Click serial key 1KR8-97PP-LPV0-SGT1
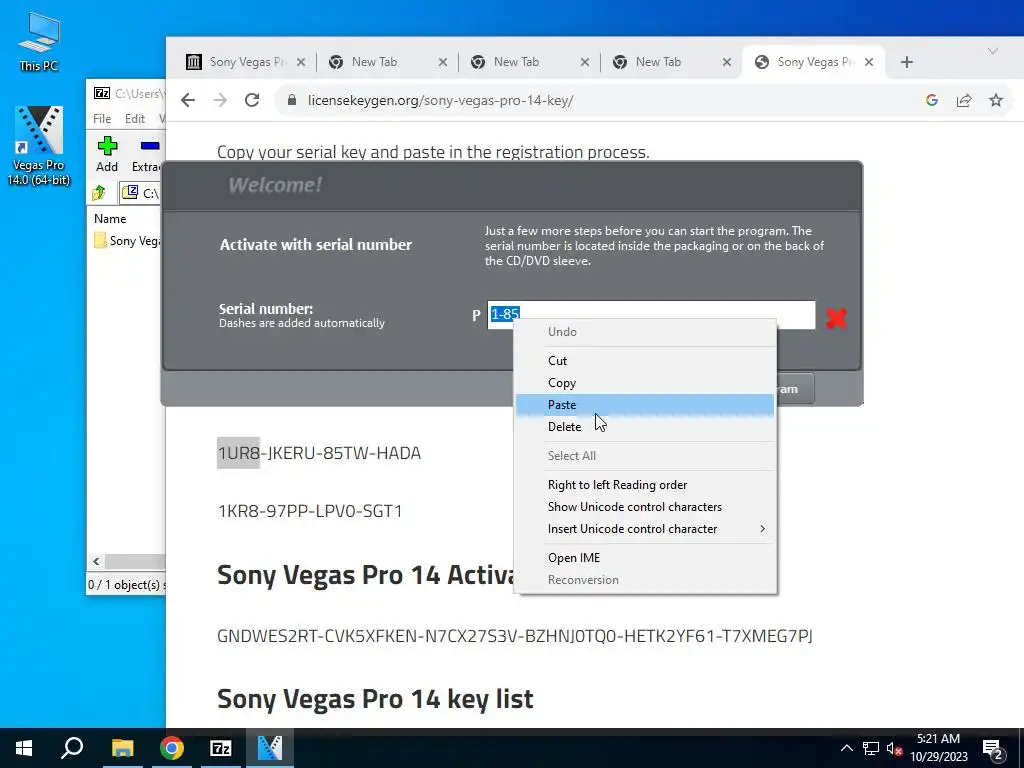The width and height of the screenshot is (1024, 768). tap(310, 511)
